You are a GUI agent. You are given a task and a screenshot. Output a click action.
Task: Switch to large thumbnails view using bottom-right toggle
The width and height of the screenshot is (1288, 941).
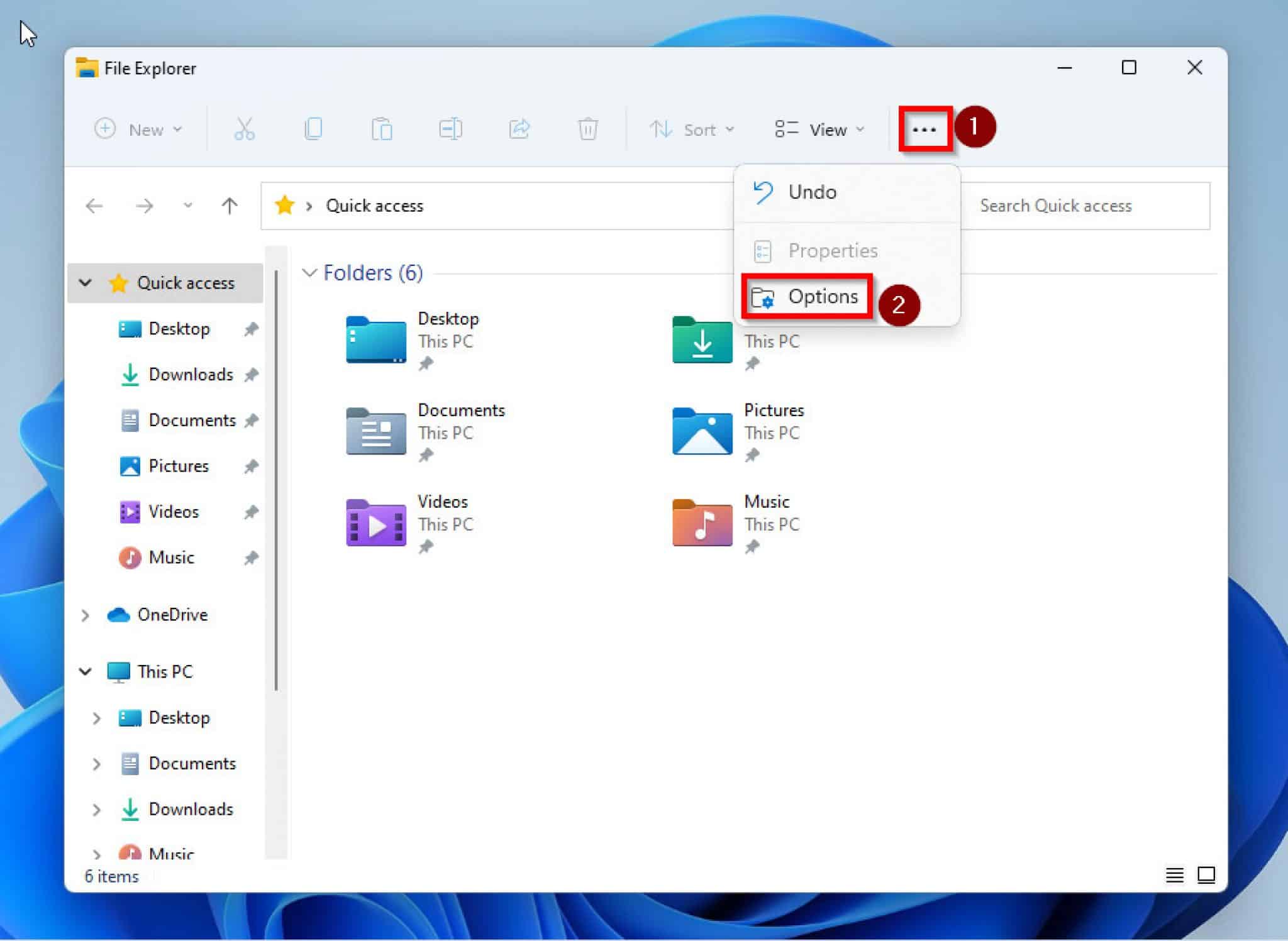click(1207, 875)
